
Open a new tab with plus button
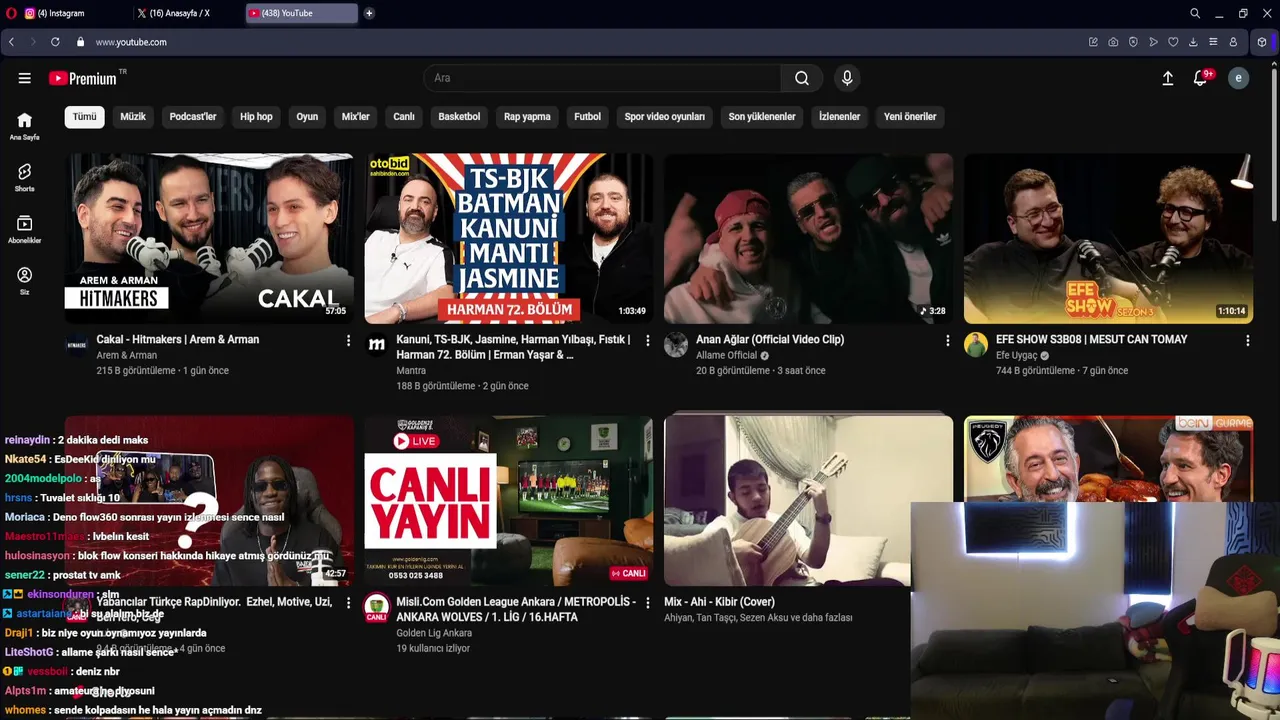coord(369,13)
